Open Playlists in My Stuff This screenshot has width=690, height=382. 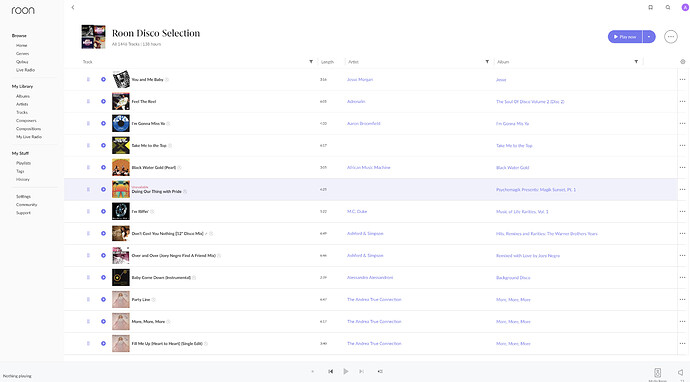23,163
